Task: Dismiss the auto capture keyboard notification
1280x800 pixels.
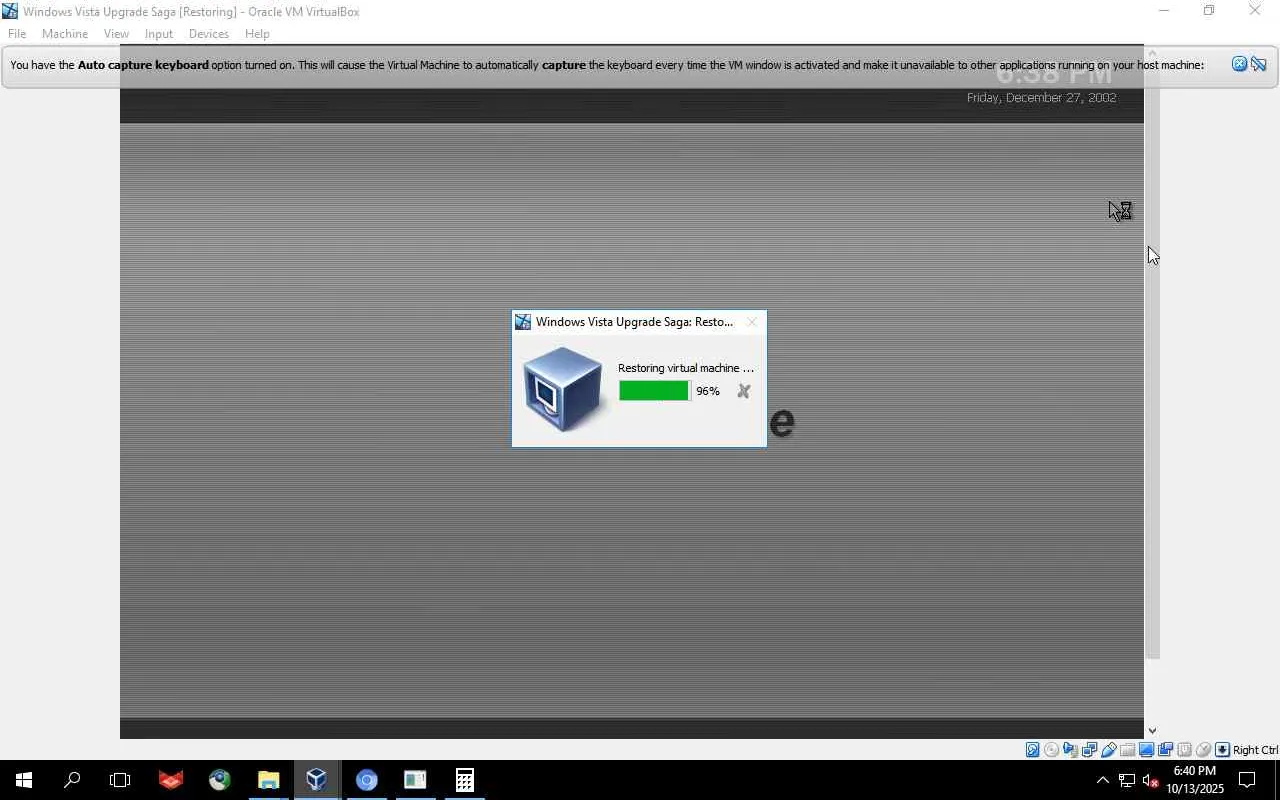Action: (x=1239, y=64)
